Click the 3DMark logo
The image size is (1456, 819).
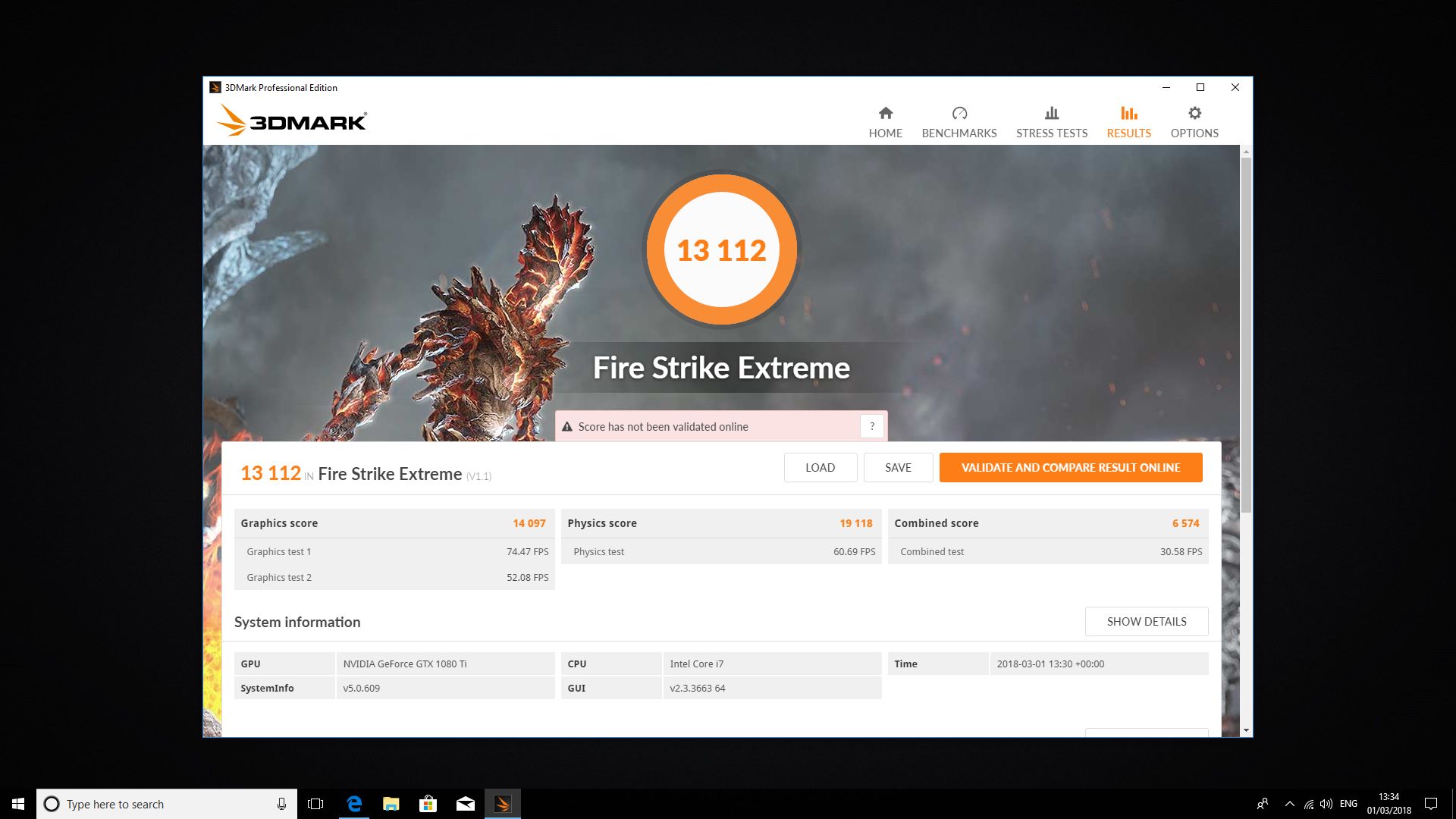point(292,121)
